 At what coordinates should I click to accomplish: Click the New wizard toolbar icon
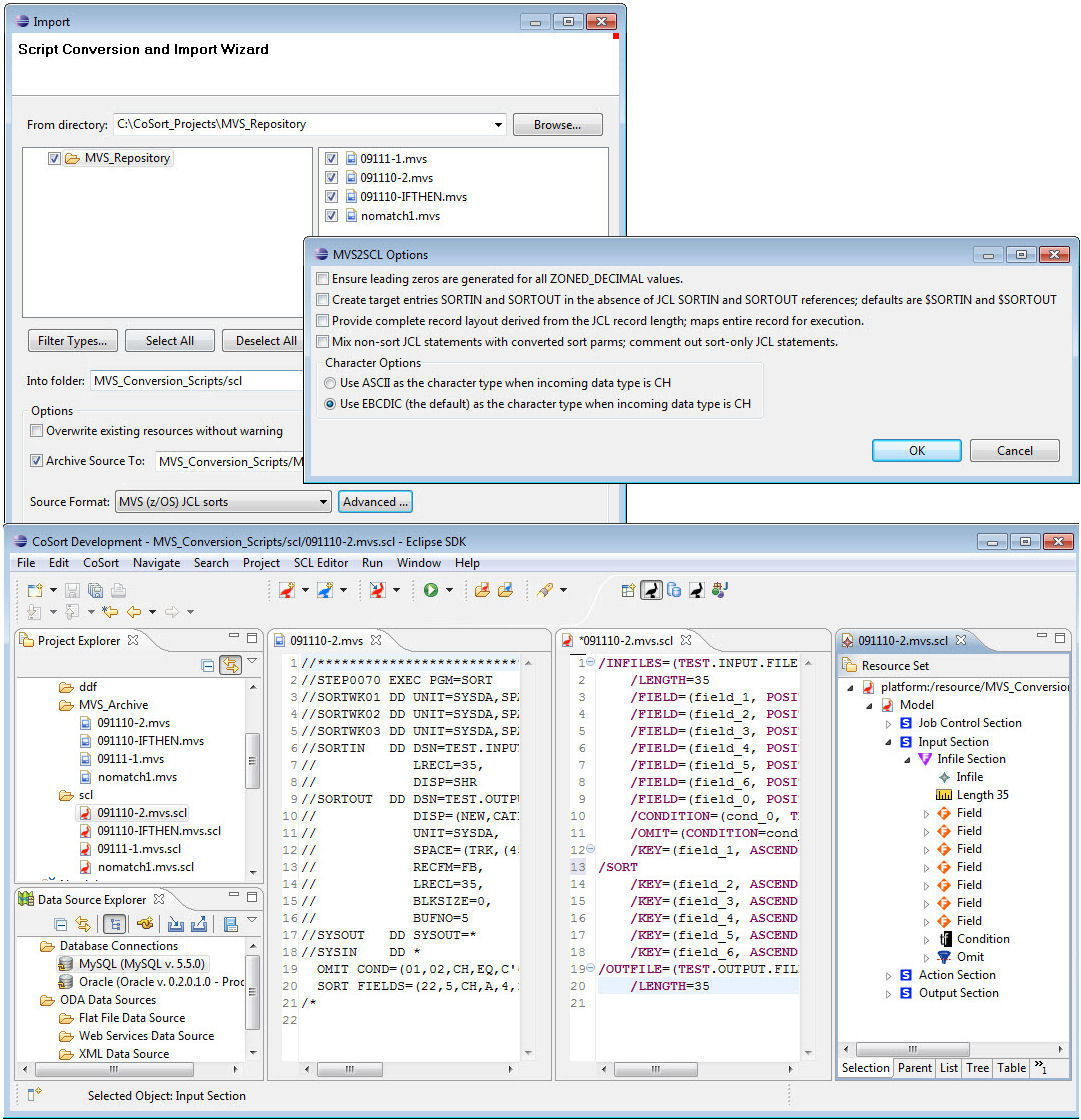pyautogui.click(x=34, y=590)
